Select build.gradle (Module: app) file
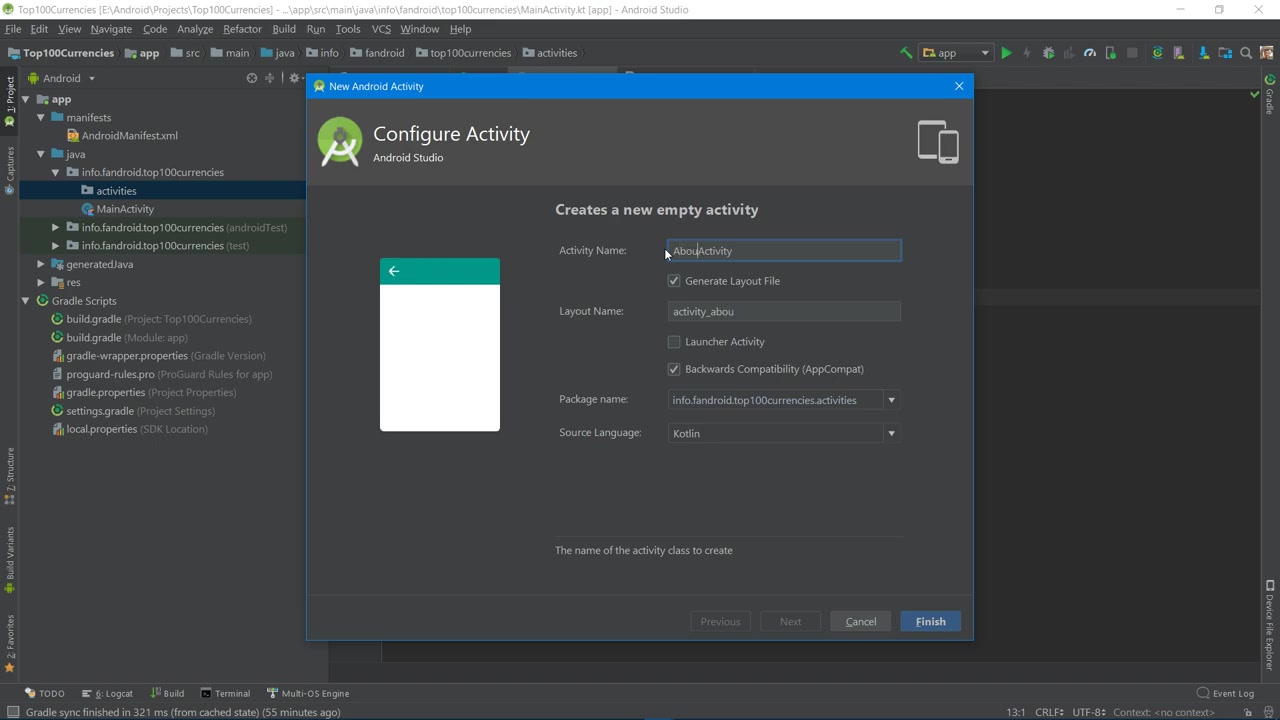The image size is (1280, 720). coord(119,338)
